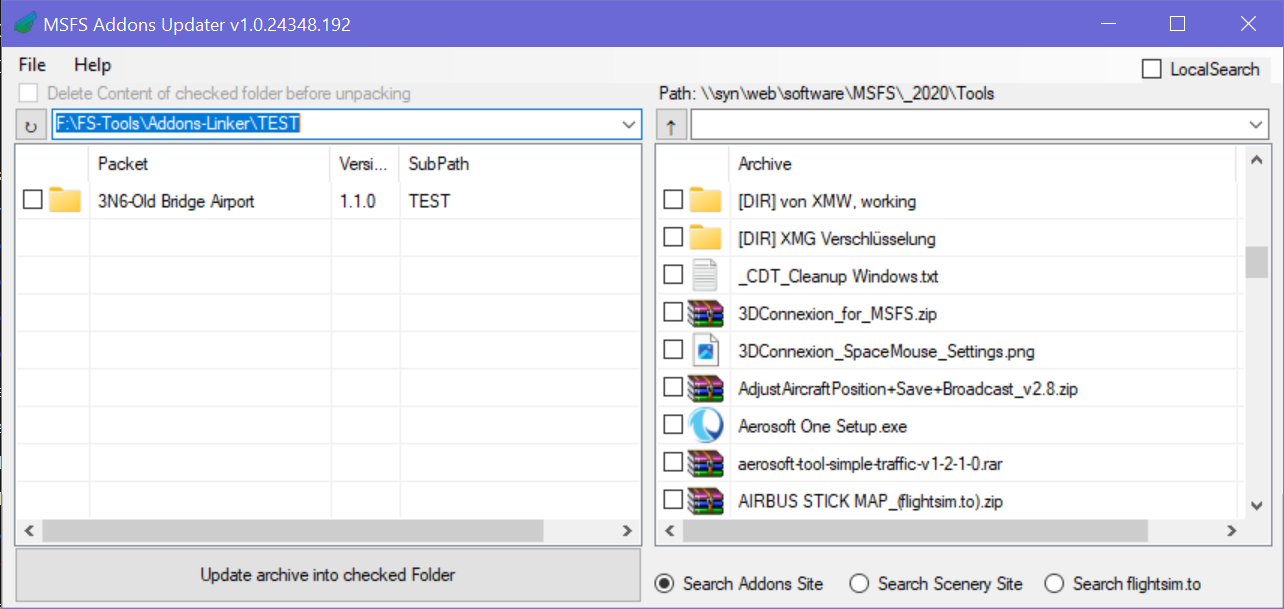Expand the F:\FS-Tools folder path dropdown
The image size is (1284, 609).
[629, 125]
